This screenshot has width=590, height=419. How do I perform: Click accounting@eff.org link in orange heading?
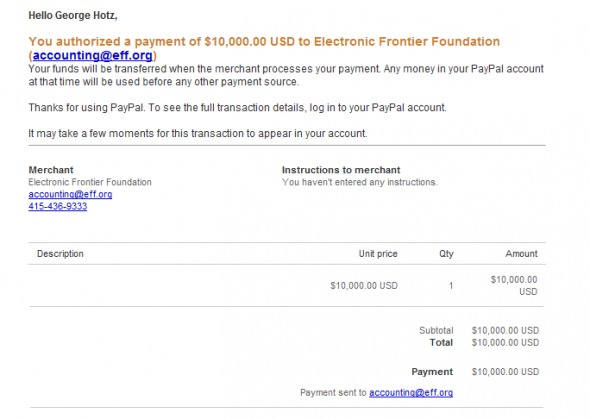pos(93,55)
